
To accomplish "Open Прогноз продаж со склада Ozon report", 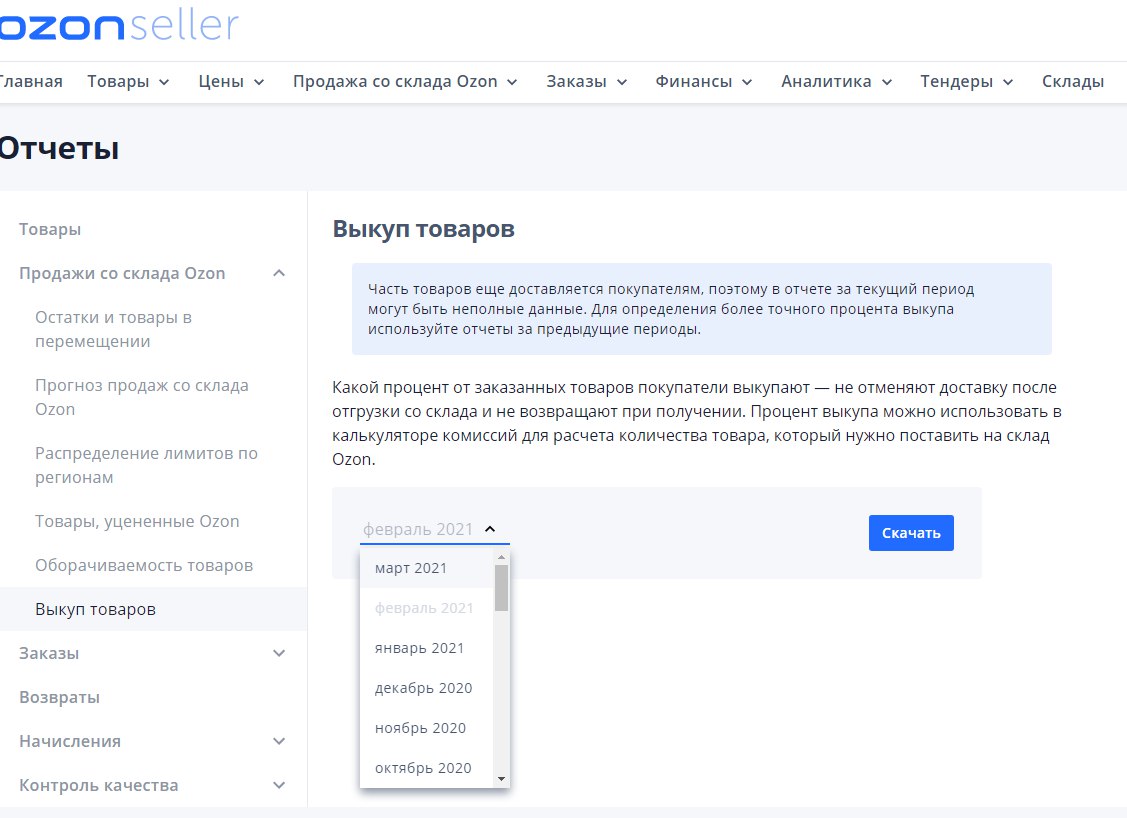I will tap(142, 397).
